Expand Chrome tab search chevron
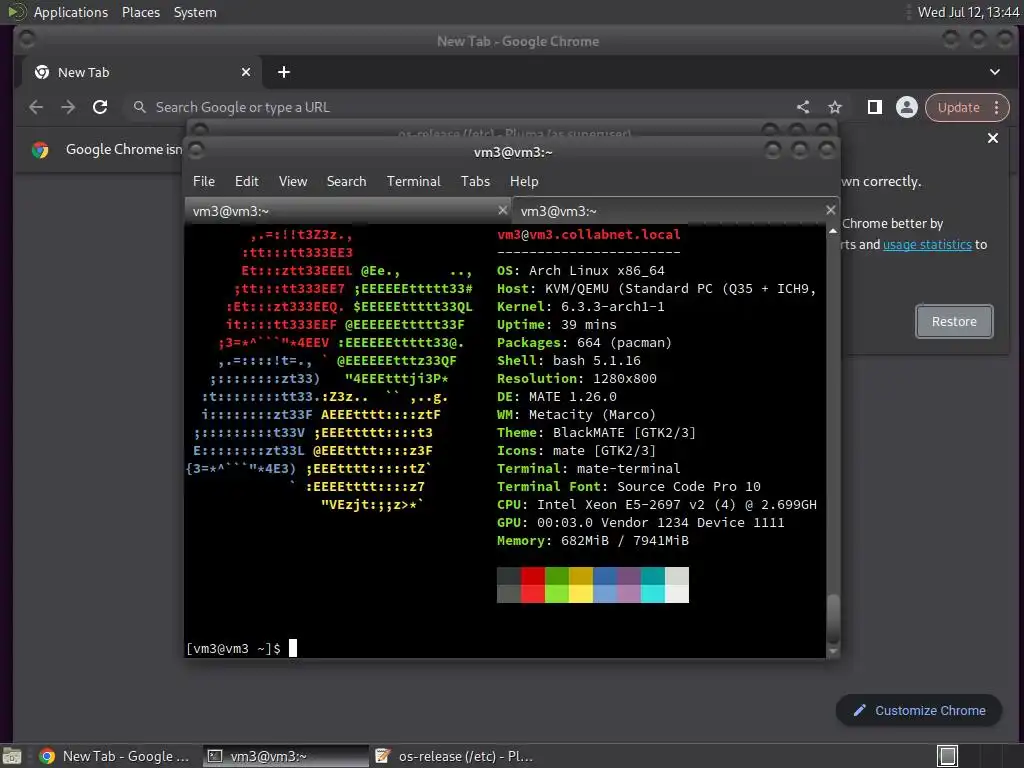 point(995,72)
